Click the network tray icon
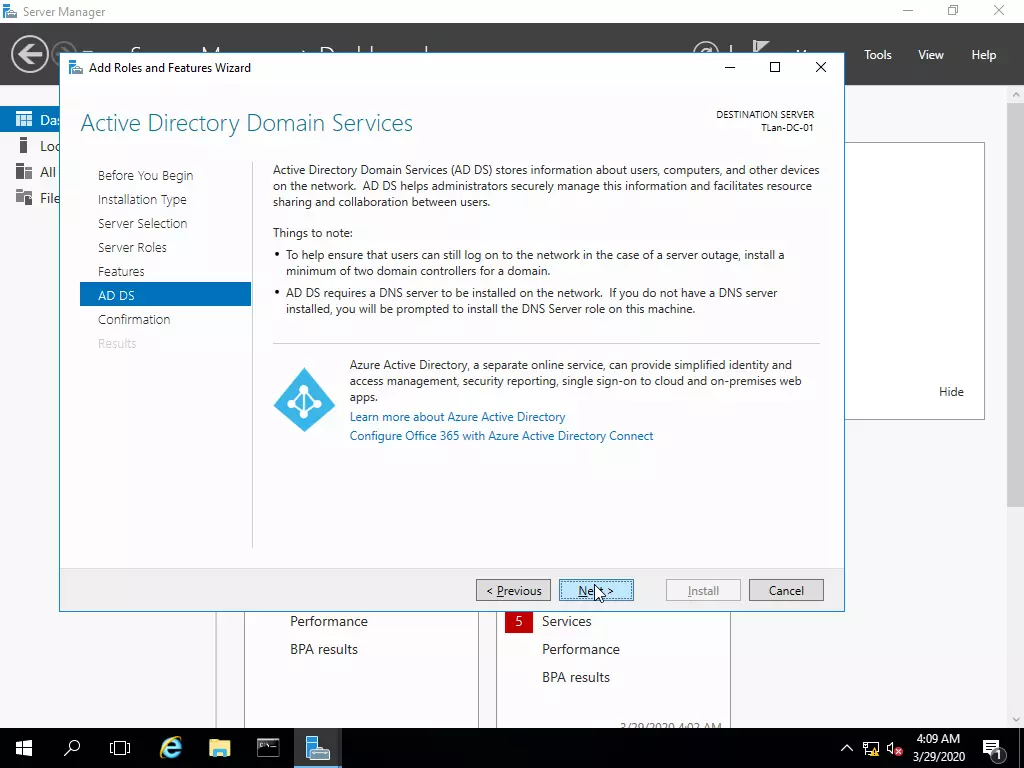Screen dimensions: 1024x768 pyautogui.click(x=871, y=748)
